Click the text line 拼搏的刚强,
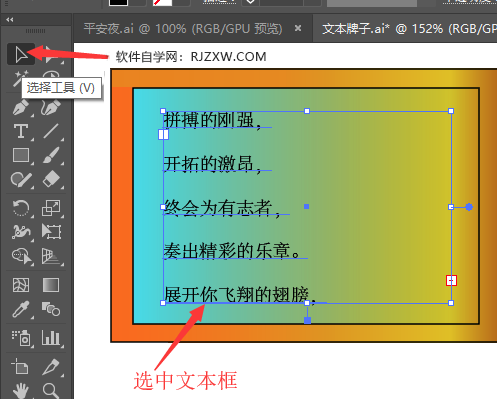The height and width of the screenshot is (399, 497). 212,120
